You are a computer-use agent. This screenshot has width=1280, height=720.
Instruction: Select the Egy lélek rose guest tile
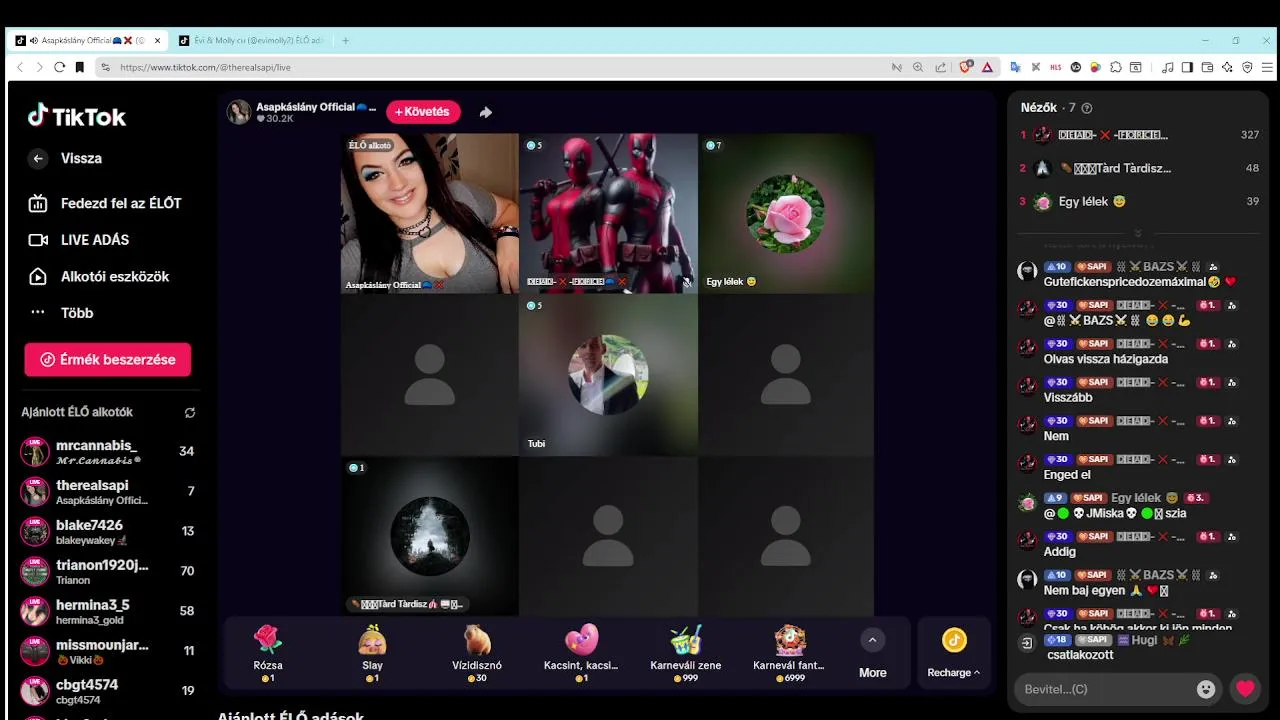tap(786, 213)
